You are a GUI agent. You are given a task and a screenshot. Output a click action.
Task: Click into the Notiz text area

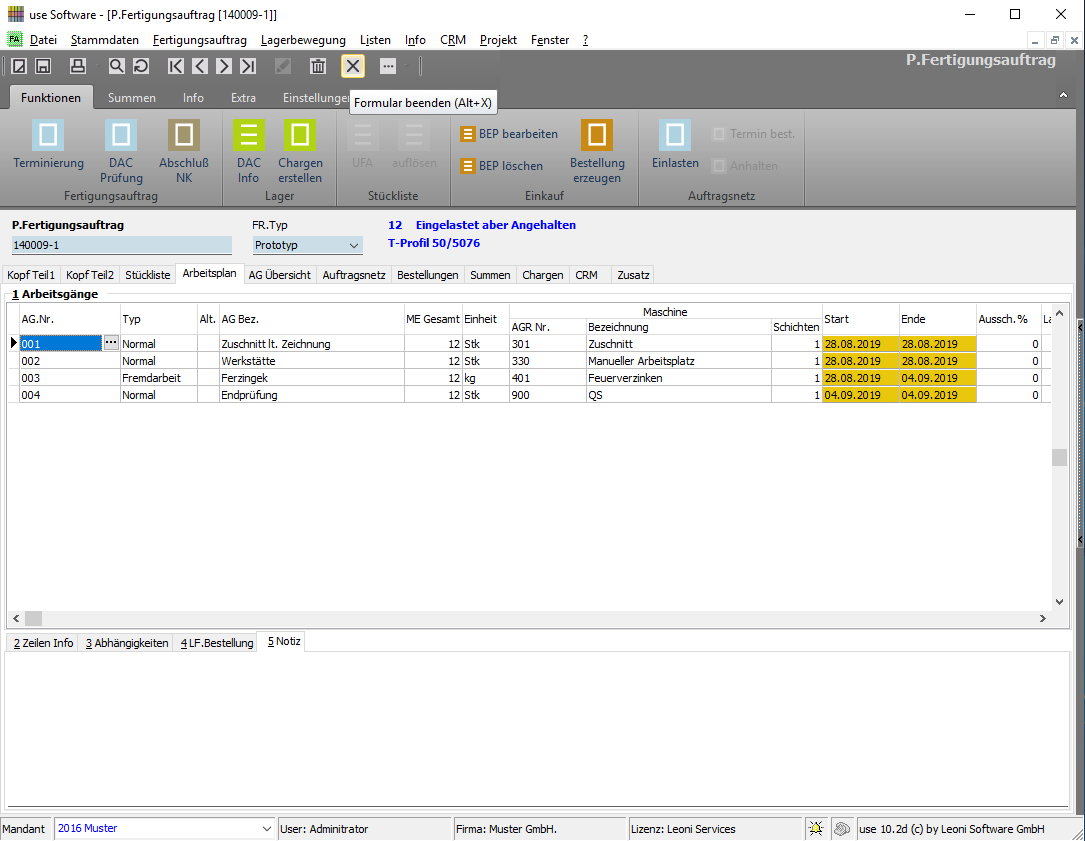pos(537,730)
